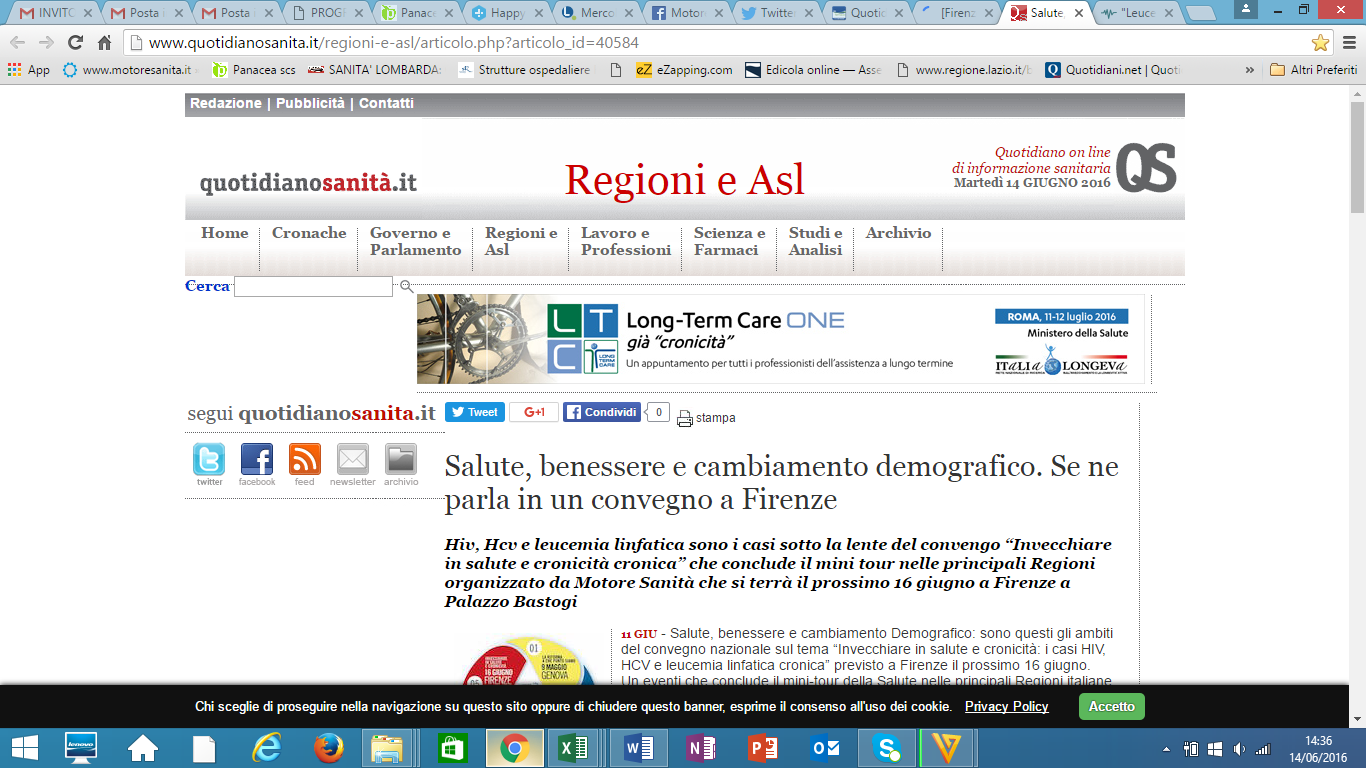Open the Privacy Policy link
Screen dimensions: 1366x768
(x=1006, y=706)
